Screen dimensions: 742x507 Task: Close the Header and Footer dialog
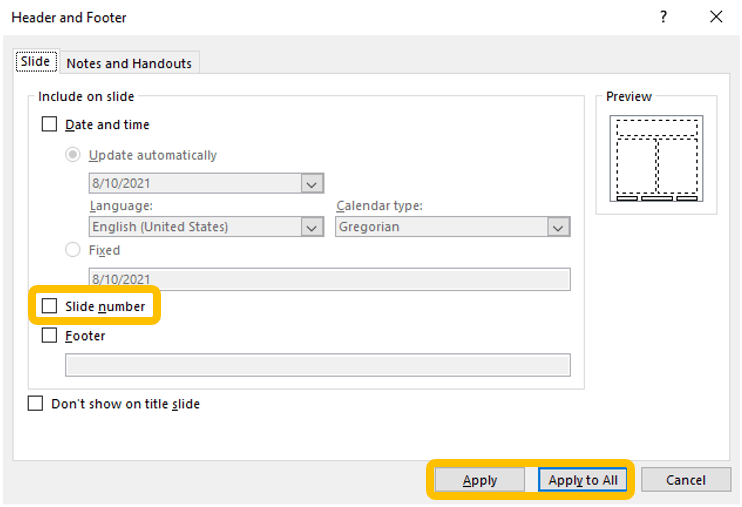pyautogui.click(x=716, y=17)
